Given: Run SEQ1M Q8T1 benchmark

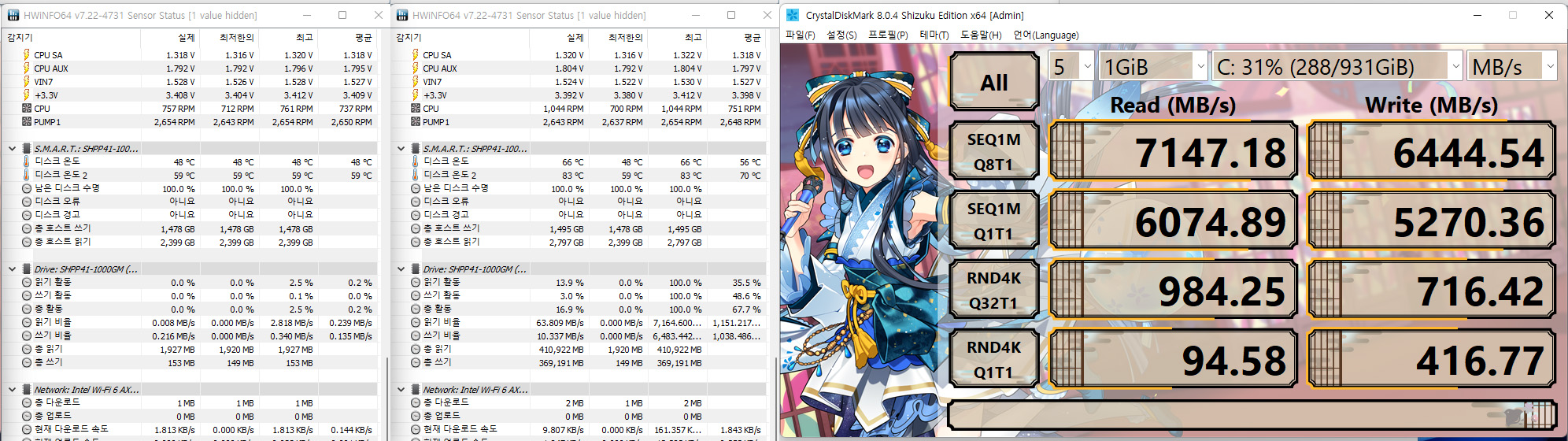Looking at the screenshot, I should pyautogui.click(x=994, y=151).
